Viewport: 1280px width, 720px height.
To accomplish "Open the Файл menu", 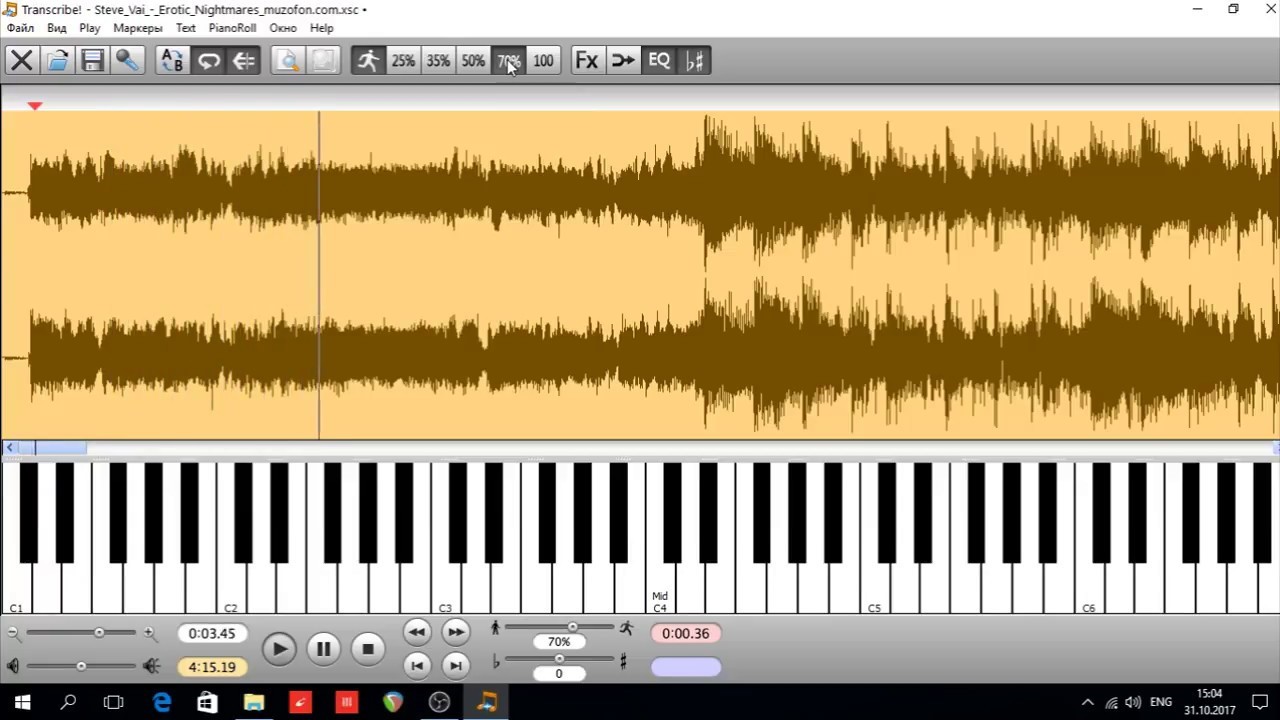I will tap(20, 27).
